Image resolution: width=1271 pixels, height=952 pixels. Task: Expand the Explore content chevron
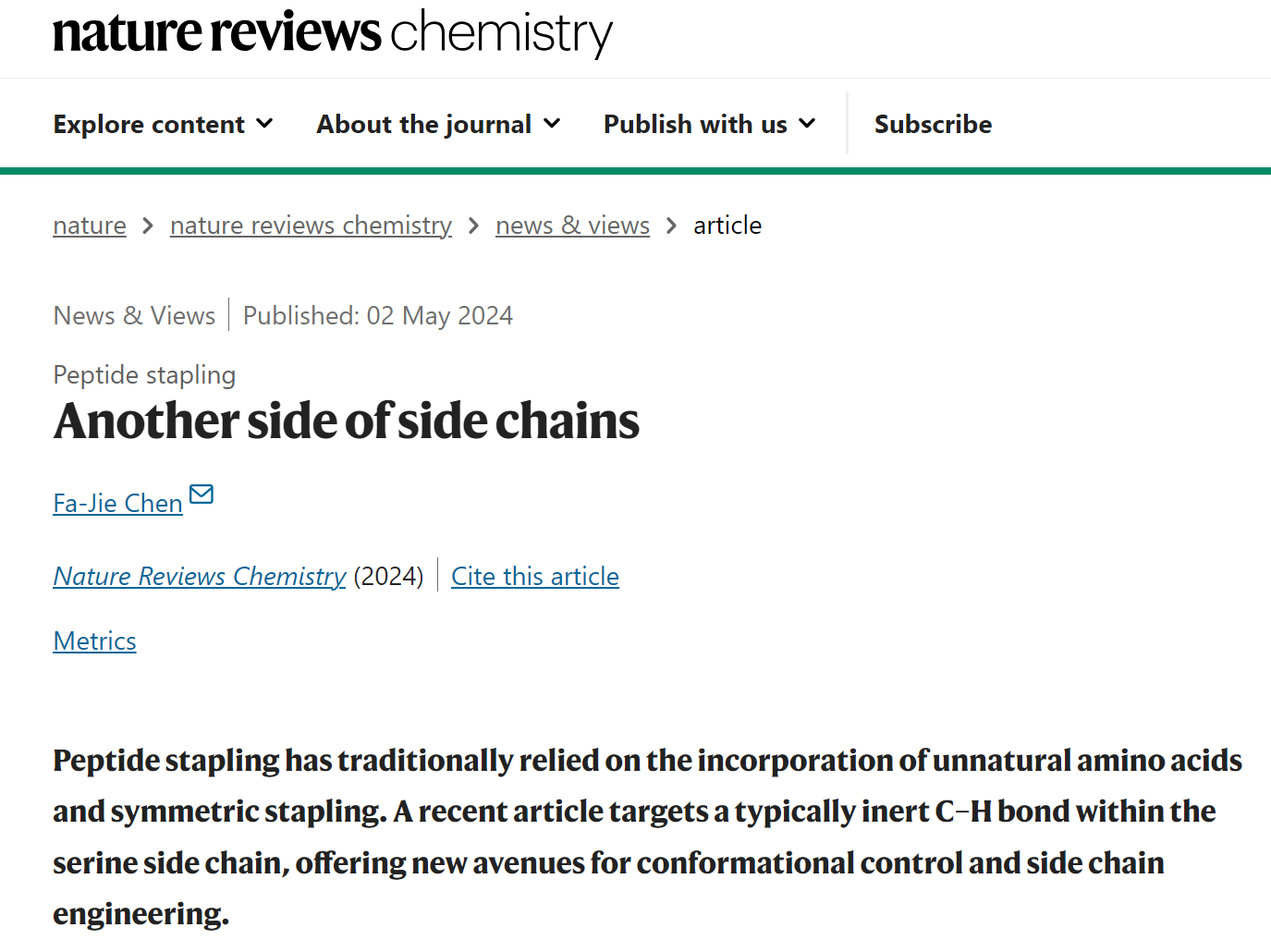coord(265,123)
